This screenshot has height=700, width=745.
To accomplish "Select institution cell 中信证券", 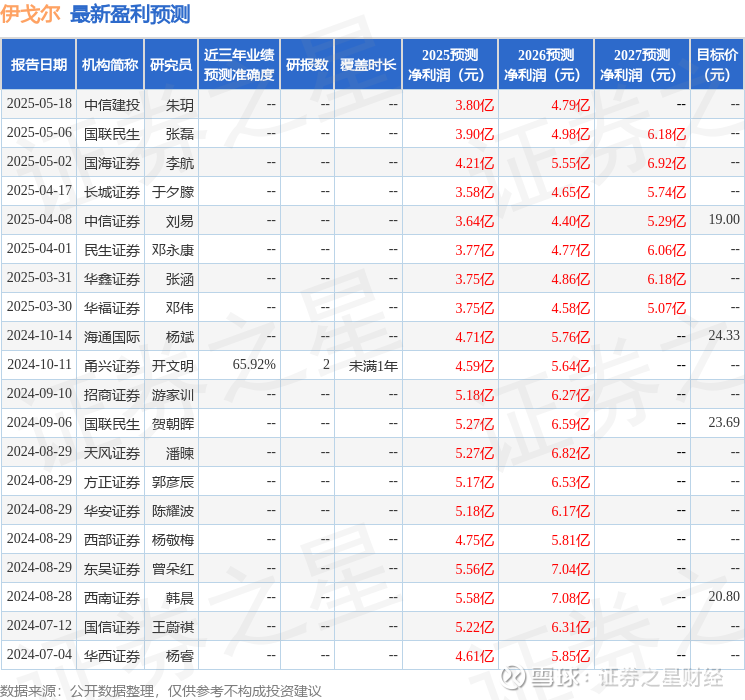I will click(112, 221).
